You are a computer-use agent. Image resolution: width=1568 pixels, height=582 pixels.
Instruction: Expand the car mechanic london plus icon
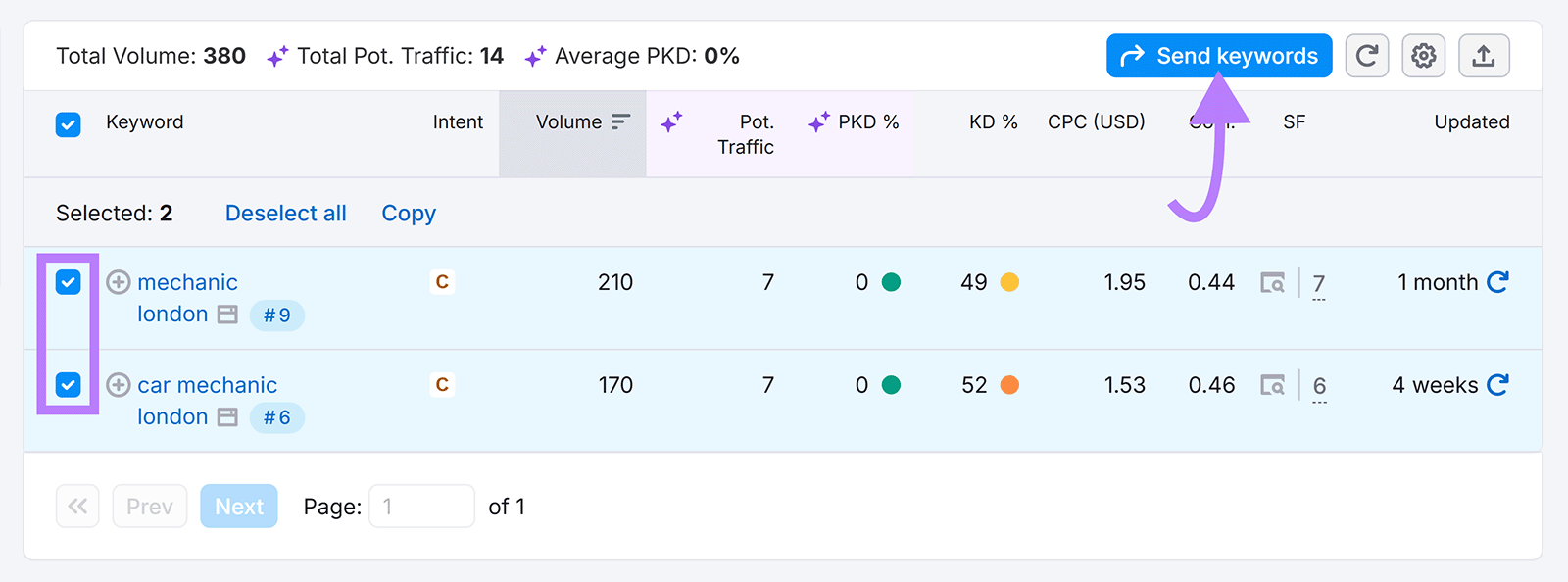click(x=119, y=385)
